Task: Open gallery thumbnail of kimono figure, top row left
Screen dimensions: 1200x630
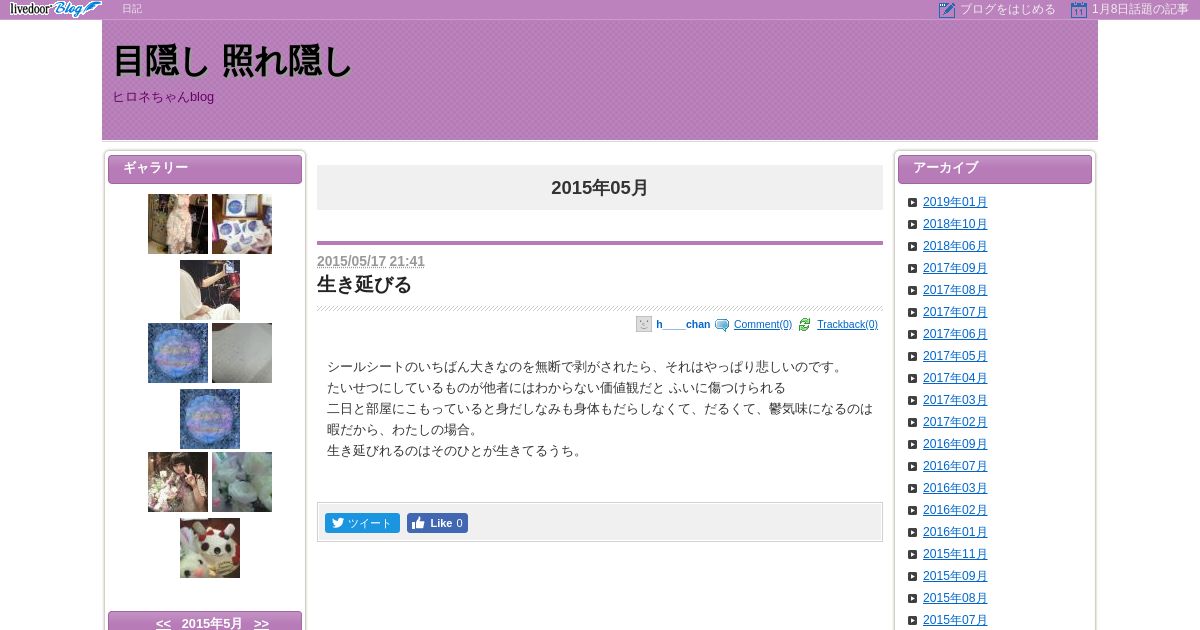Action: [178, 224]
